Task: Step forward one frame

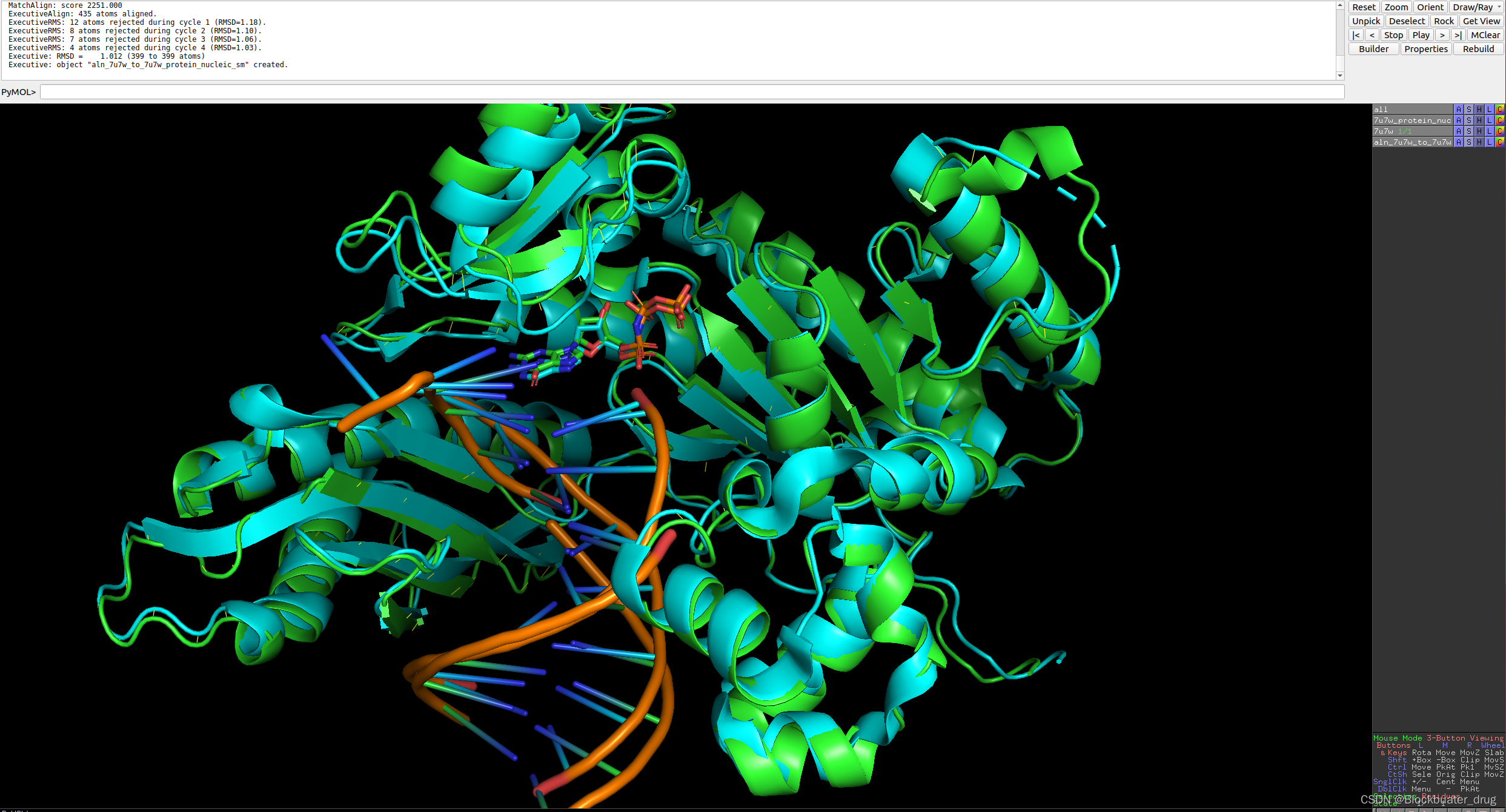Action: [1442, 35]
